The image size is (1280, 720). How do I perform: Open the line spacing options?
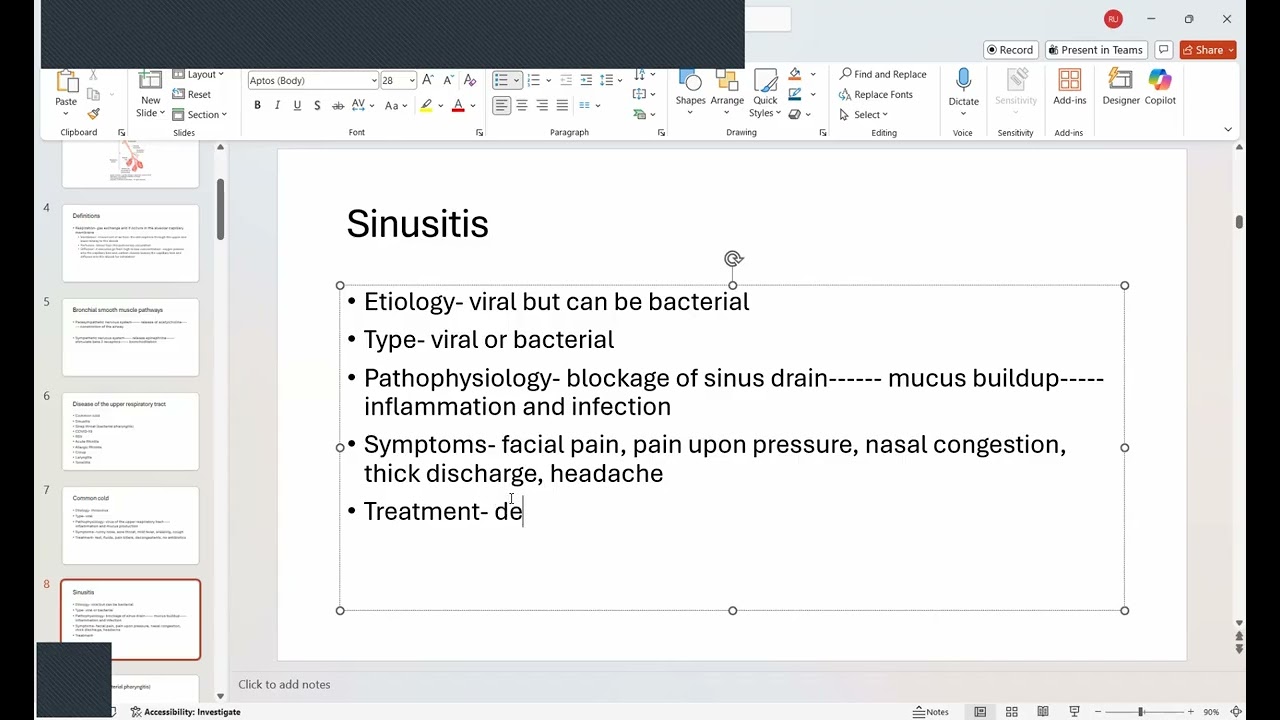click(606, 80)
